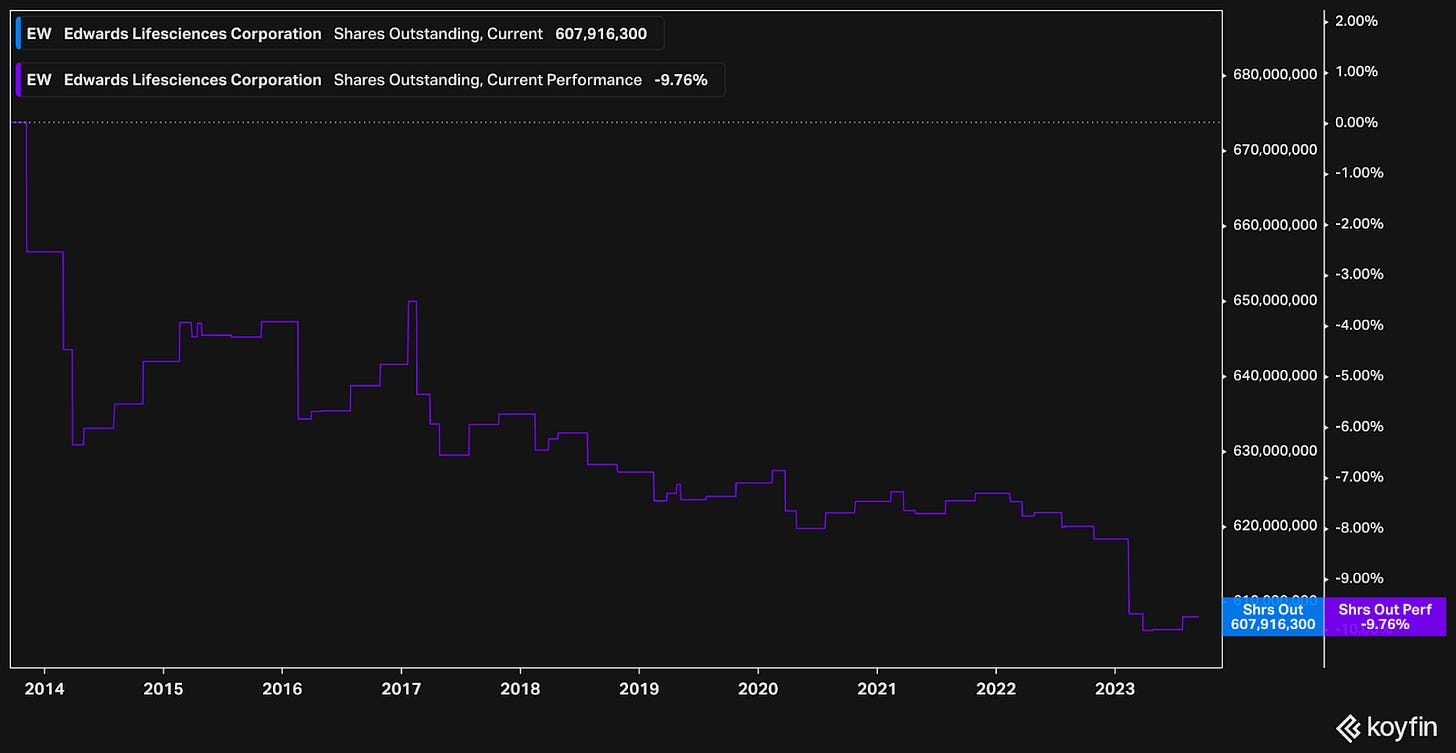Click the 1.00% percentage axis label
This screenshot has height=753, width=1456.
1358,72
